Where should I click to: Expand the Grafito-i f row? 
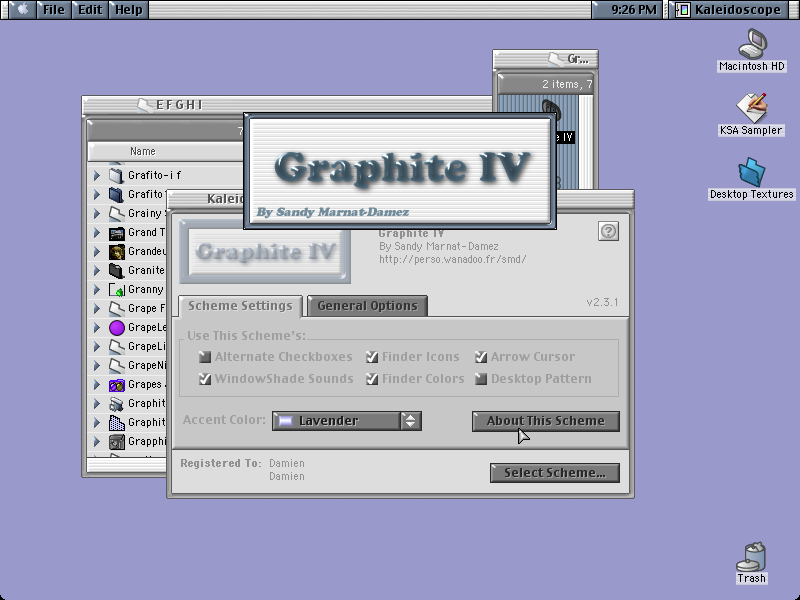coord(96,176)
